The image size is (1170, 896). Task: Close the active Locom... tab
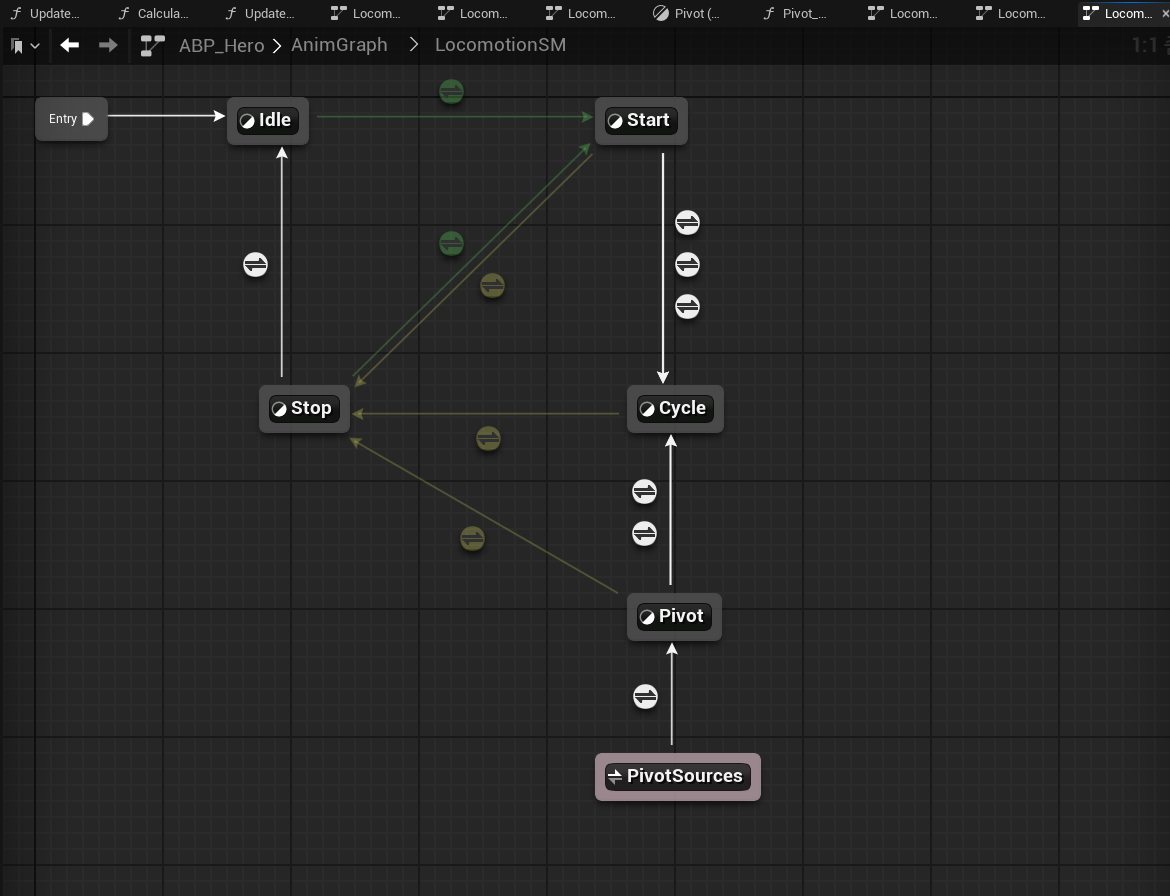point(1165,13)
